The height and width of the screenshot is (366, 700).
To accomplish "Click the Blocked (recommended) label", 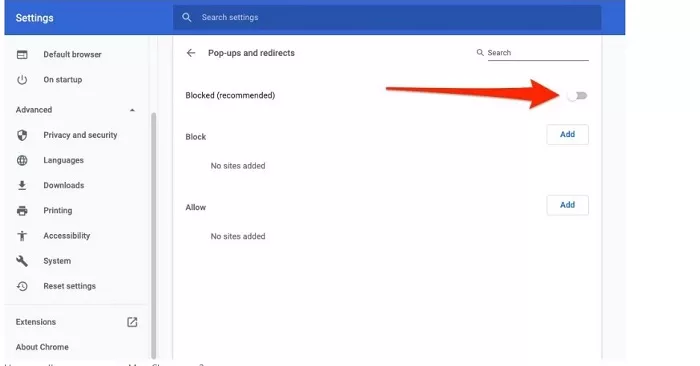I will [230, 96].
